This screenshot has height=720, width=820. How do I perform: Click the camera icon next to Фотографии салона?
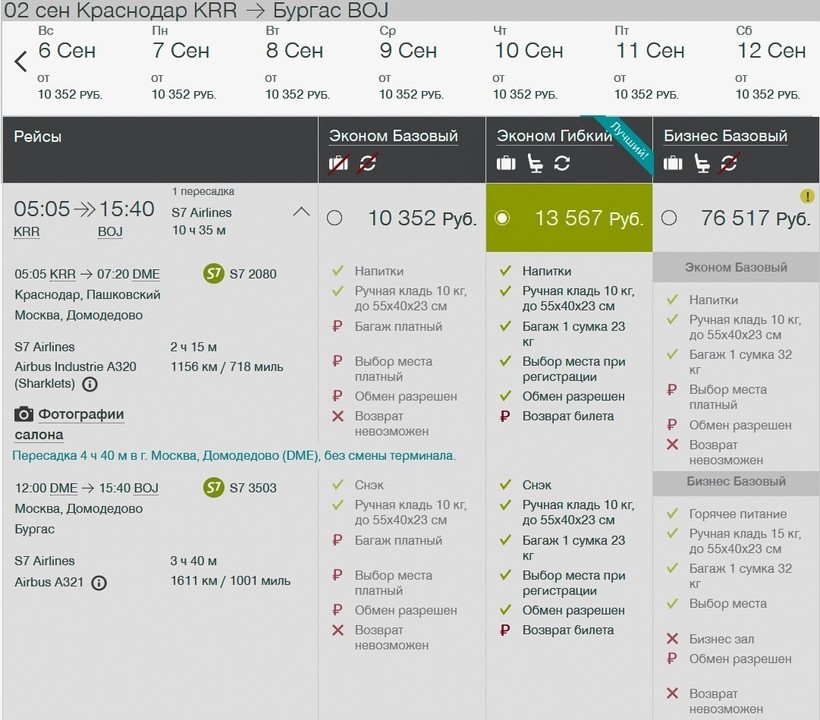click(x=24, y=414)
